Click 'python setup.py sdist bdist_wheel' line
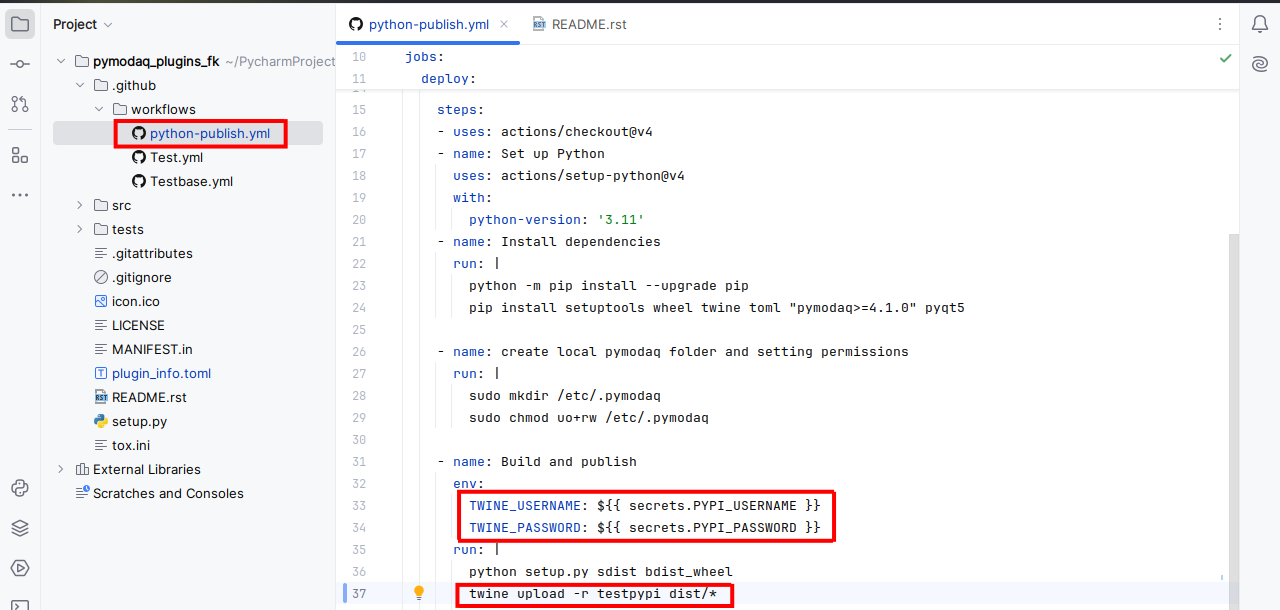Image resolution: width=1280 pixels, height=610 pixels. 601,572
